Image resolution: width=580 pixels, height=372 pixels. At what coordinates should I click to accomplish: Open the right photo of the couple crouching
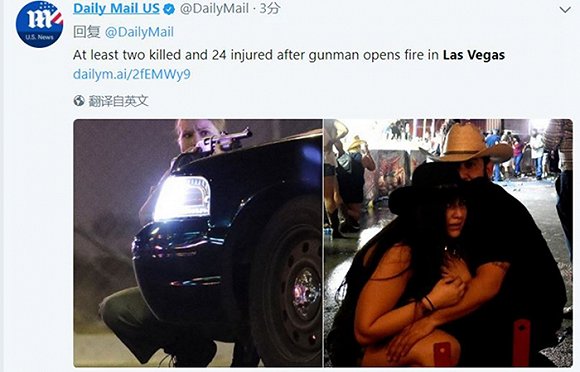(448, 243)
